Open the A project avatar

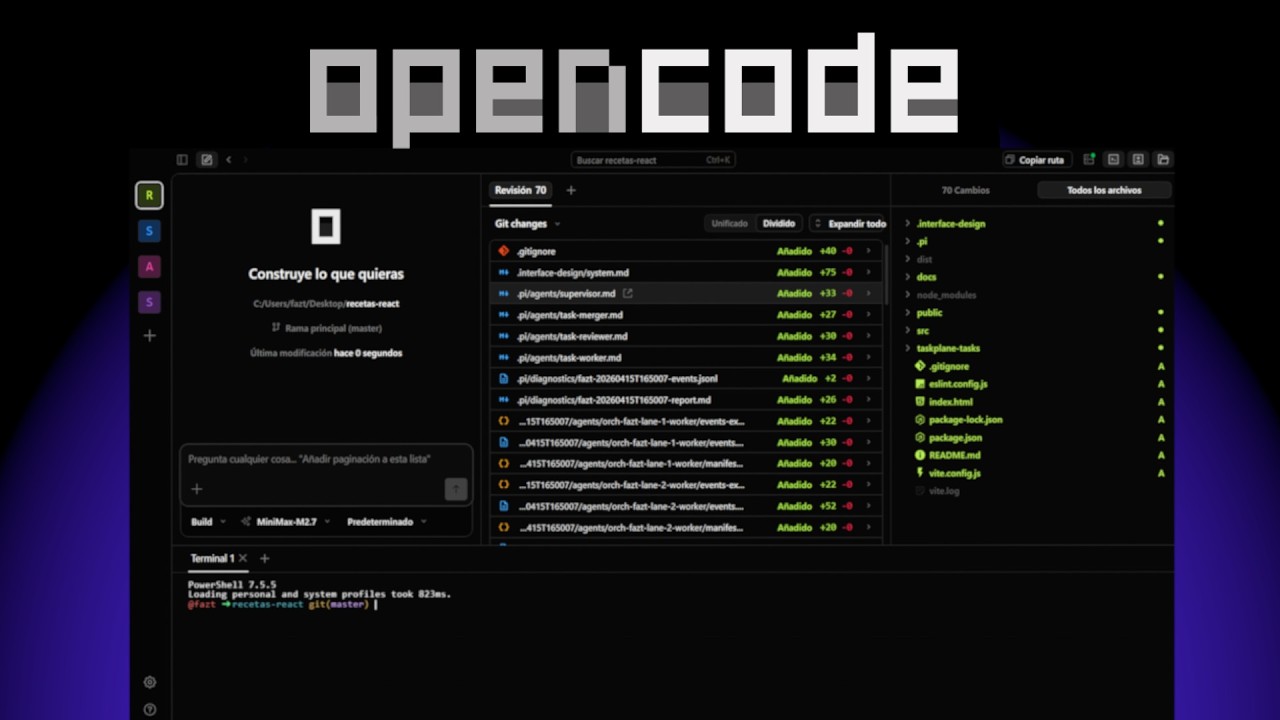coord(149,267)
